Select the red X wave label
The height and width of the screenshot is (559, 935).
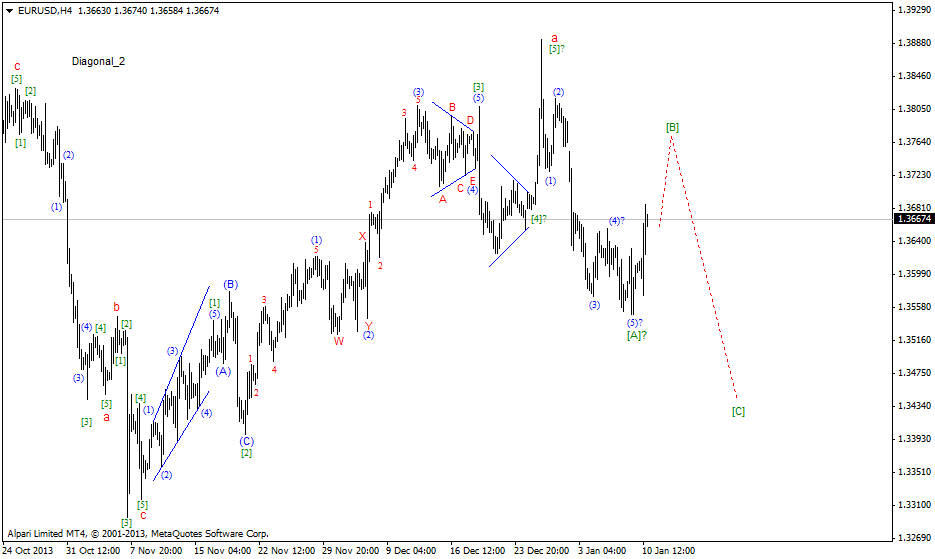tap(362, 236)
